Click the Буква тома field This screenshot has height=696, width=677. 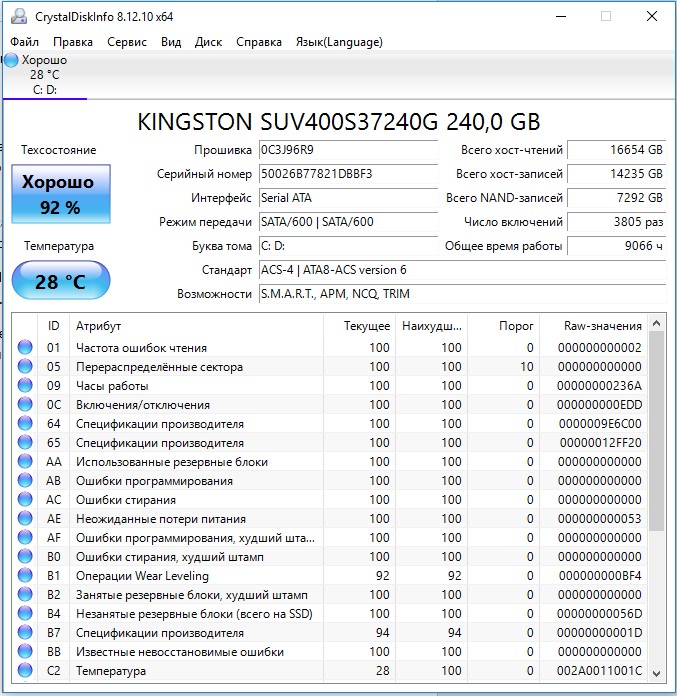[x=348, y=246]
